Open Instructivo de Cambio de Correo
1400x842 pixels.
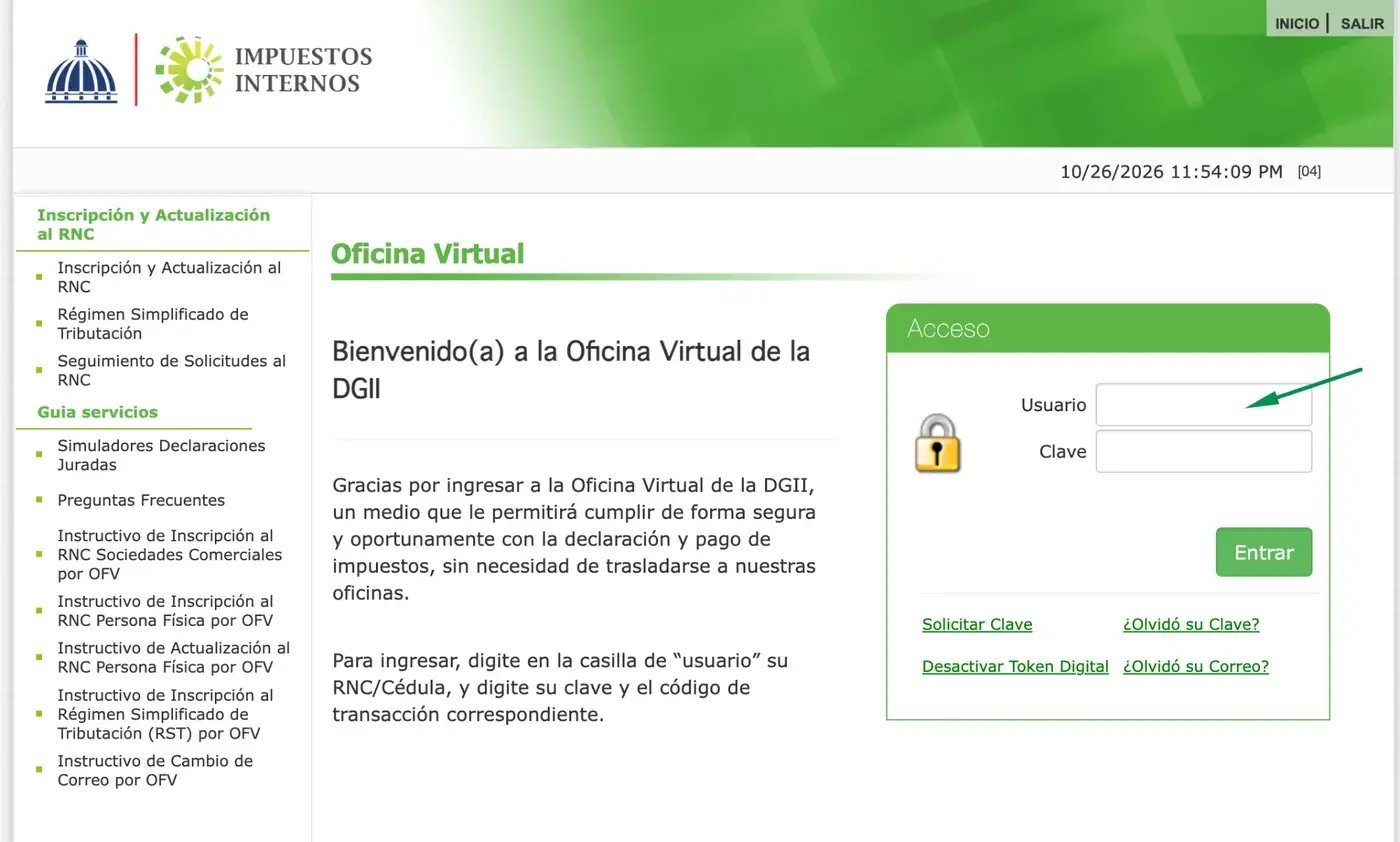pyautogui.click(x=155, y=770)
